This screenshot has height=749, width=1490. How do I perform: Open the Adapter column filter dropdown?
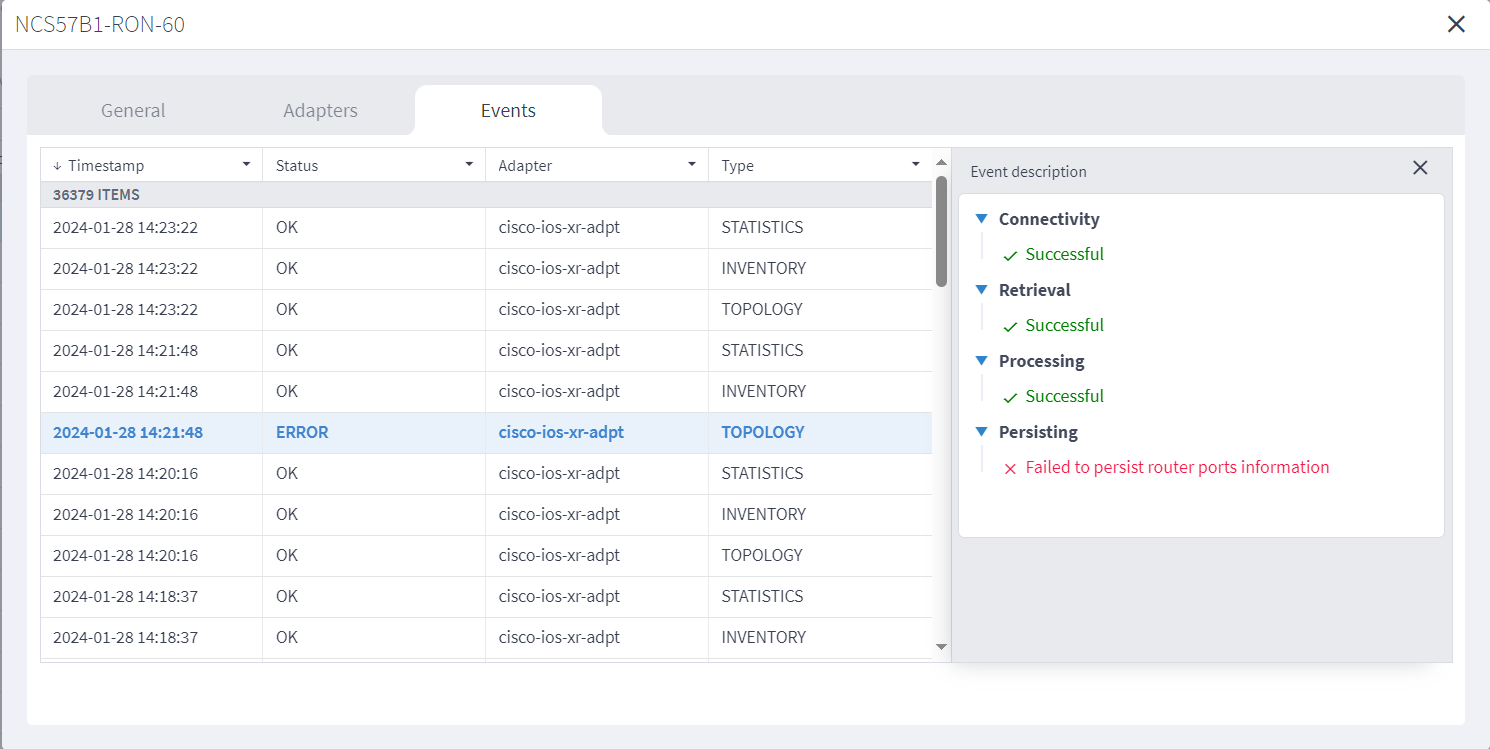[x=692, y=165]
